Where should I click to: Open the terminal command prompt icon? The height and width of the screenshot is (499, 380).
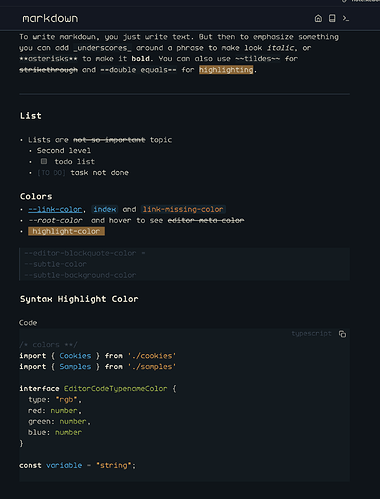(346, 18)
